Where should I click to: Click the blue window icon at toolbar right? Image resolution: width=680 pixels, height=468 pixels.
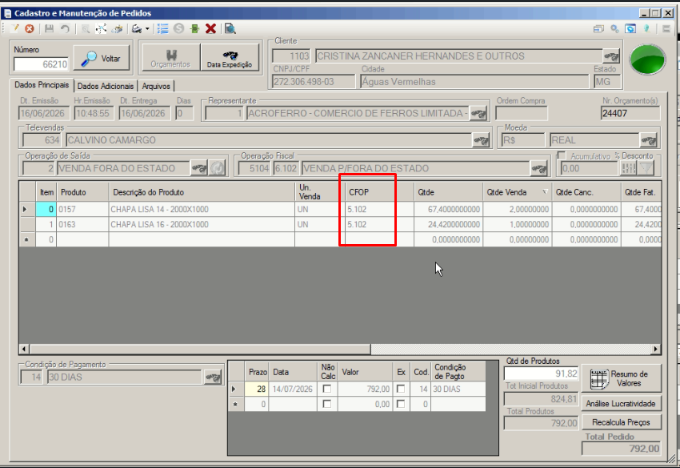tap(631, 29)
